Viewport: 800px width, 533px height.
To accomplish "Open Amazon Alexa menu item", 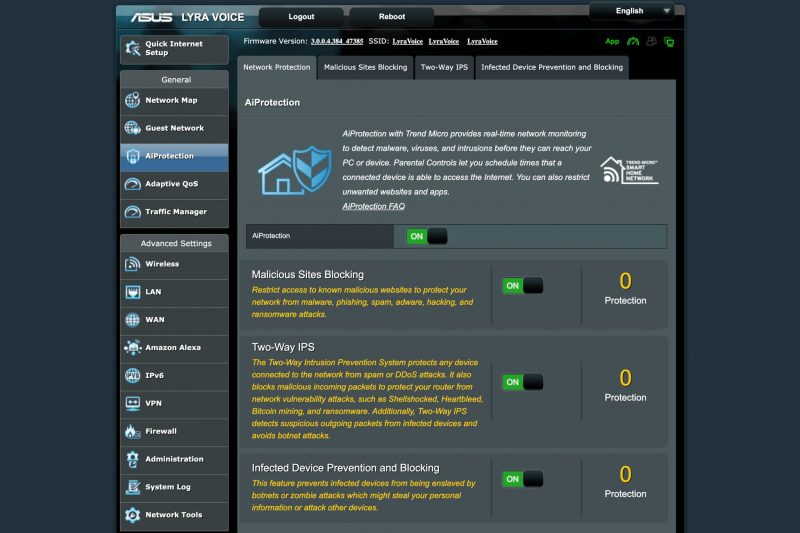I will [174, 348].
